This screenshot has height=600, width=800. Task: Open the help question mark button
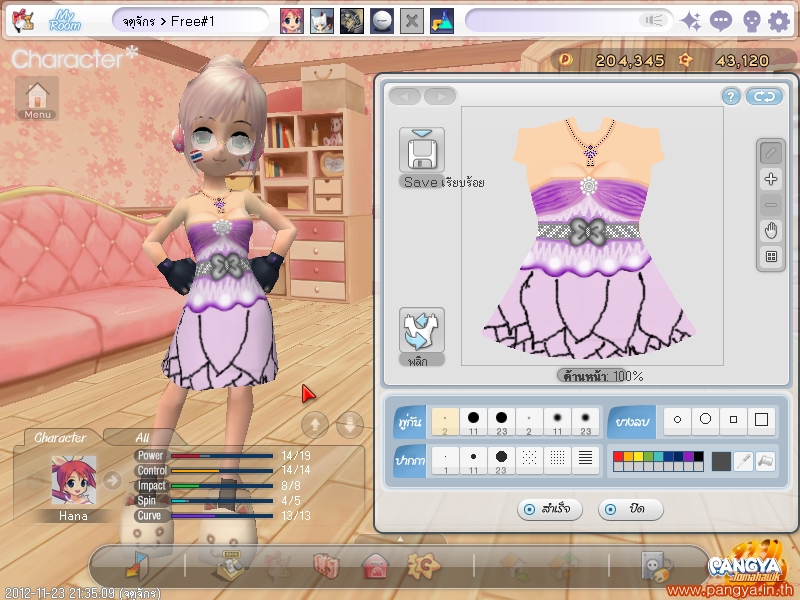[x=731, y=96]
